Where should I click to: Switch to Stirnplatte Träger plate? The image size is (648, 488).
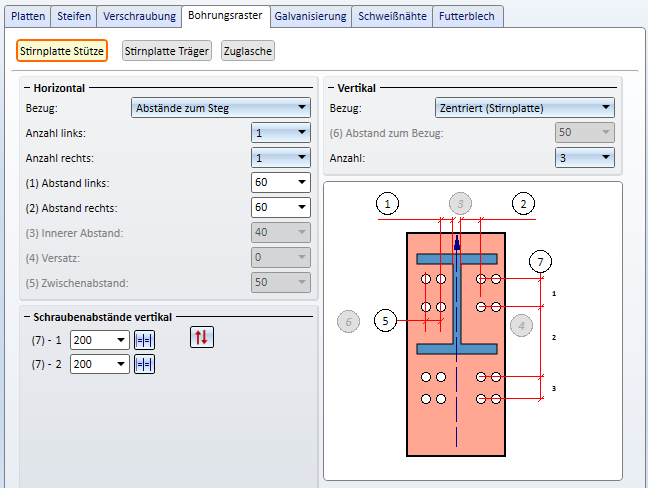167,51
